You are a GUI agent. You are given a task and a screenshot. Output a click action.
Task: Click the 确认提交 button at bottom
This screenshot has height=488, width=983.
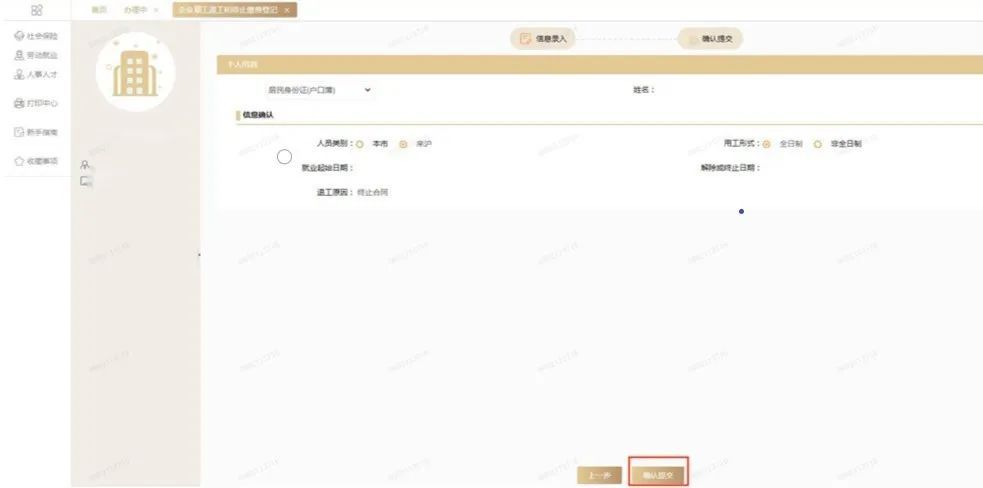click(658, 475)
